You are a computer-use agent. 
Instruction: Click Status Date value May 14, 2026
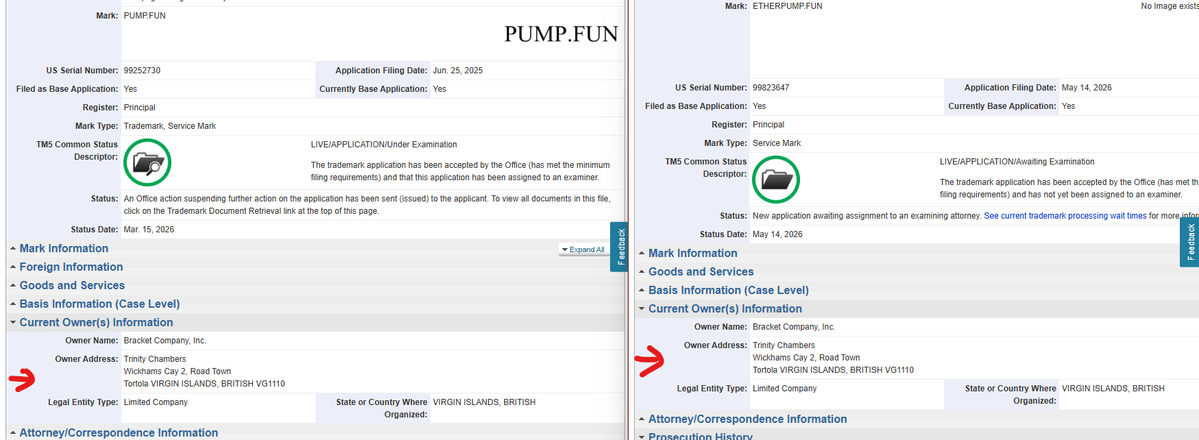coord(778,234)
